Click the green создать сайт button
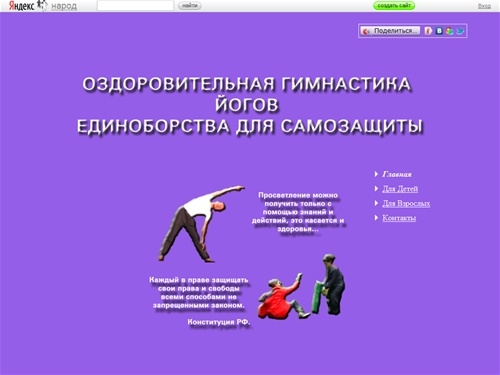Viewport: 500px width, 375px height. (x=394, y=6)
